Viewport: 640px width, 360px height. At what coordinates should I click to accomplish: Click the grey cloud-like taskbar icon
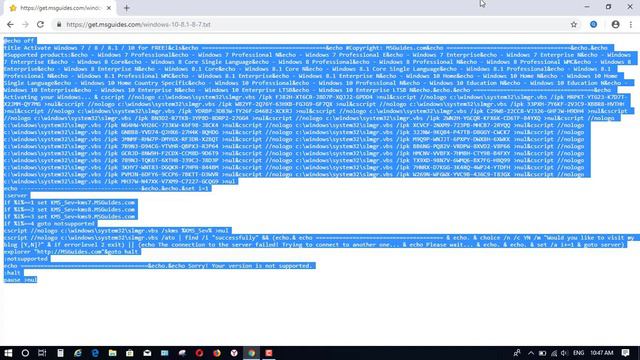182,353
